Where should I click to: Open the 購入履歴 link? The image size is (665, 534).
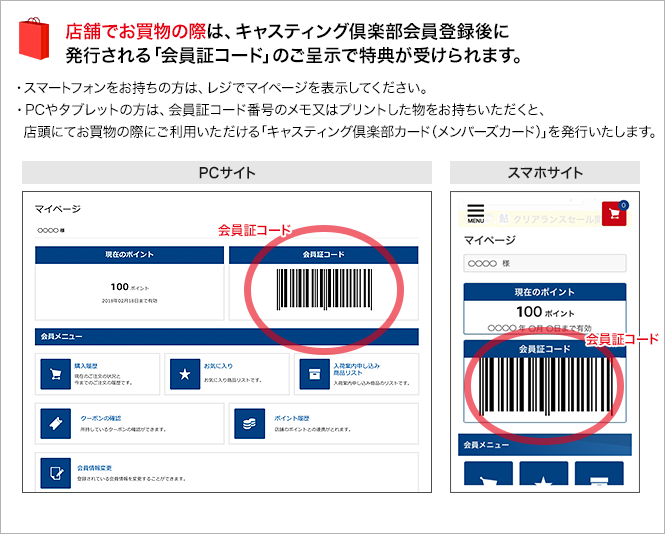pos(86,366)
